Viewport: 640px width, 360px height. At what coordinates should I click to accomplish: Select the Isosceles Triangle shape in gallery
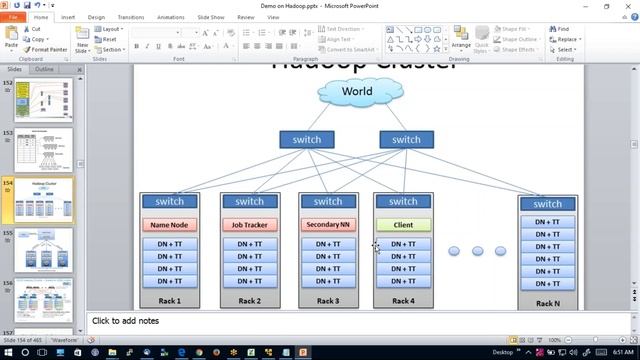tap(390, 39)
